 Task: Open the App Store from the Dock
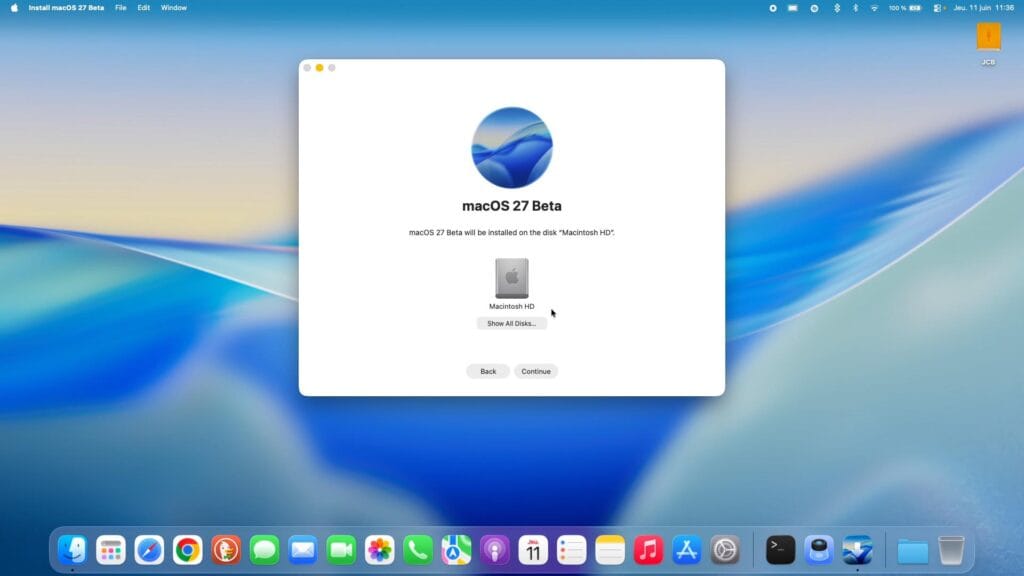(686, 550)
